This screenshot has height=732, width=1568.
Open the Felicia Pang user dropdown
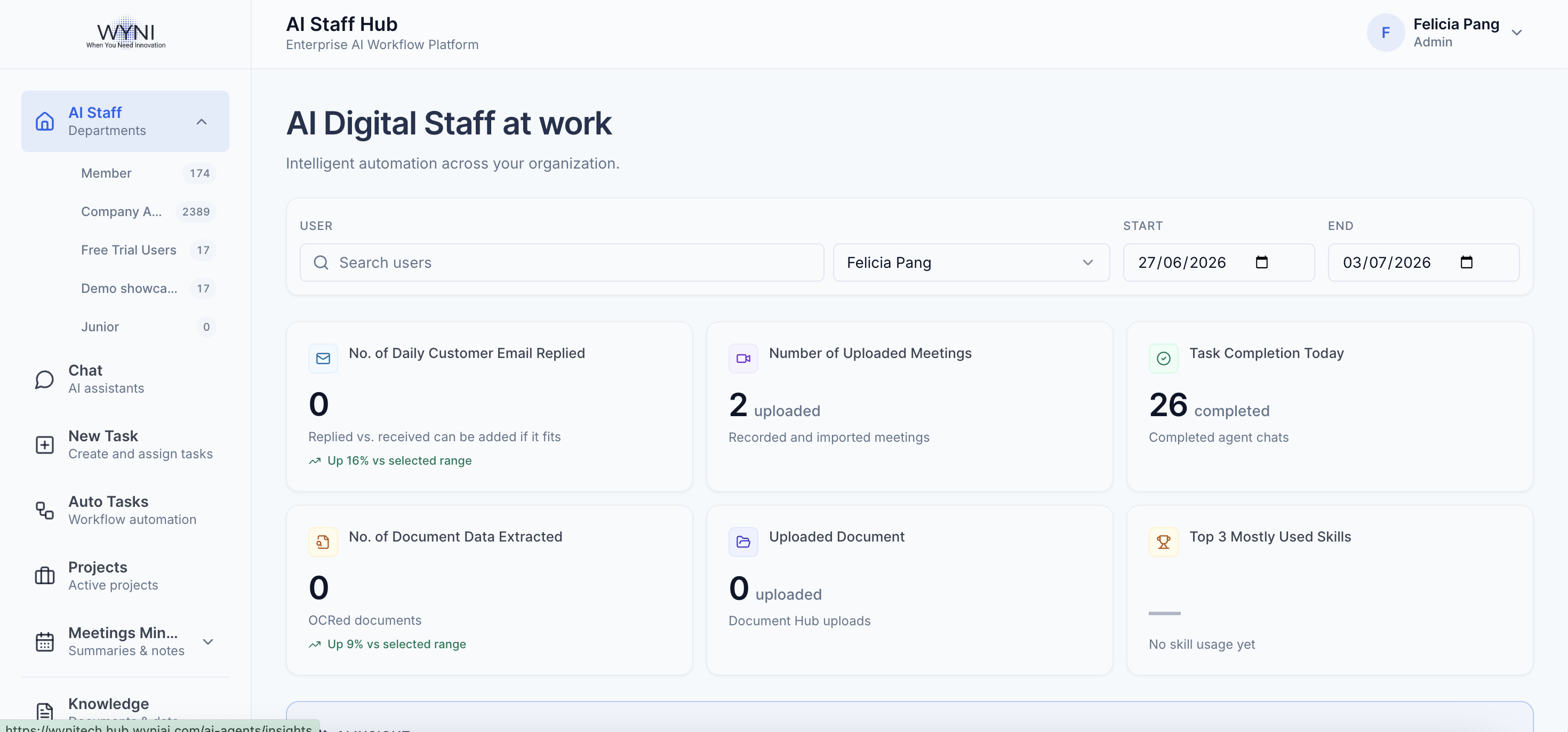click(x=971, y=262)
